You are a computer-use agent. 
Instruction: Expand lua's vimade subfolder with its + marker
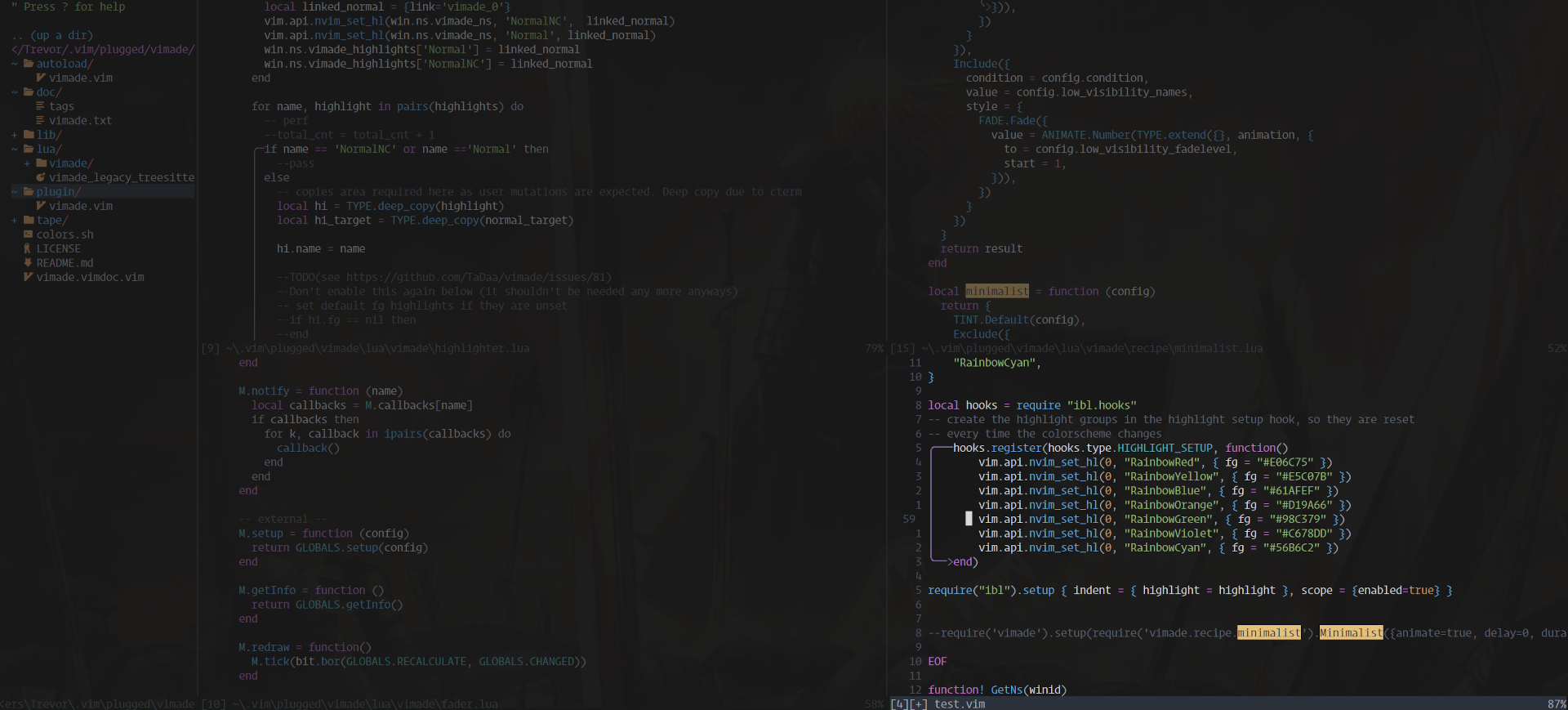point(27,163)
